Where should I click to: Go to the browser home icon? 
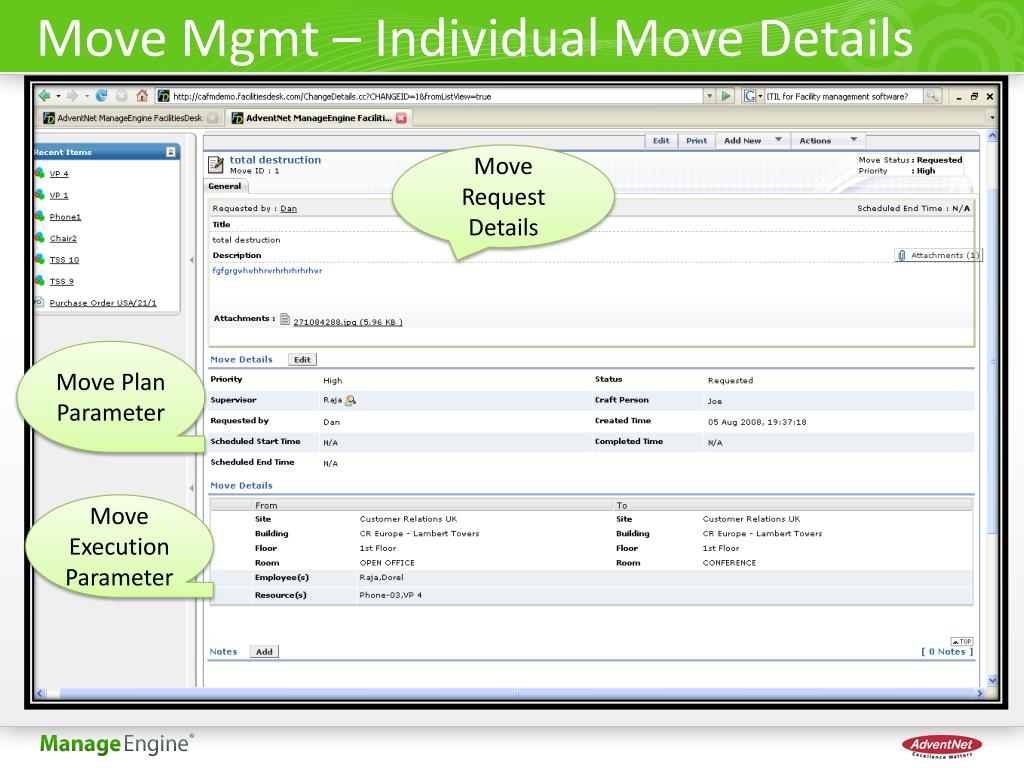142,96
